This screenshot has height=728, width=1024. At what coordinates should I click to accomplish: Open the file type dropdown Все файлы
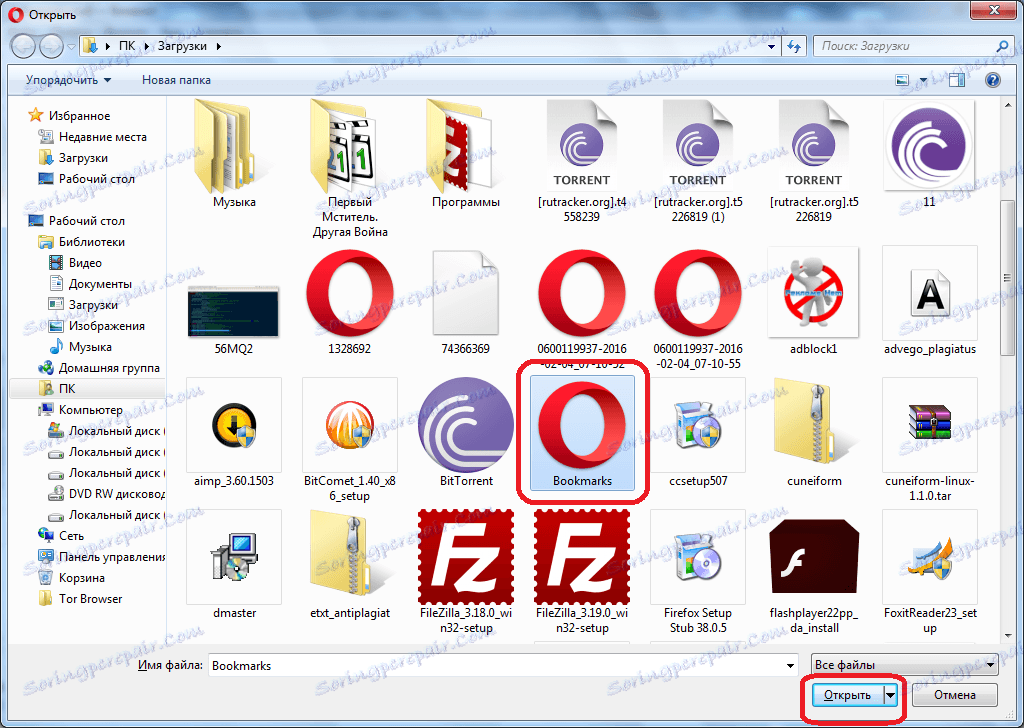point(904,665)
